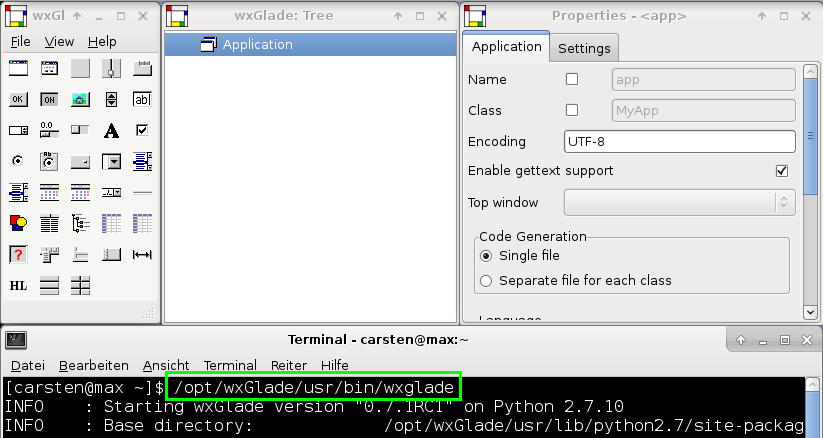The image size is (823, 438).
Task: Select the StaticLine widget icon
Action: click(x=142, y=192)
